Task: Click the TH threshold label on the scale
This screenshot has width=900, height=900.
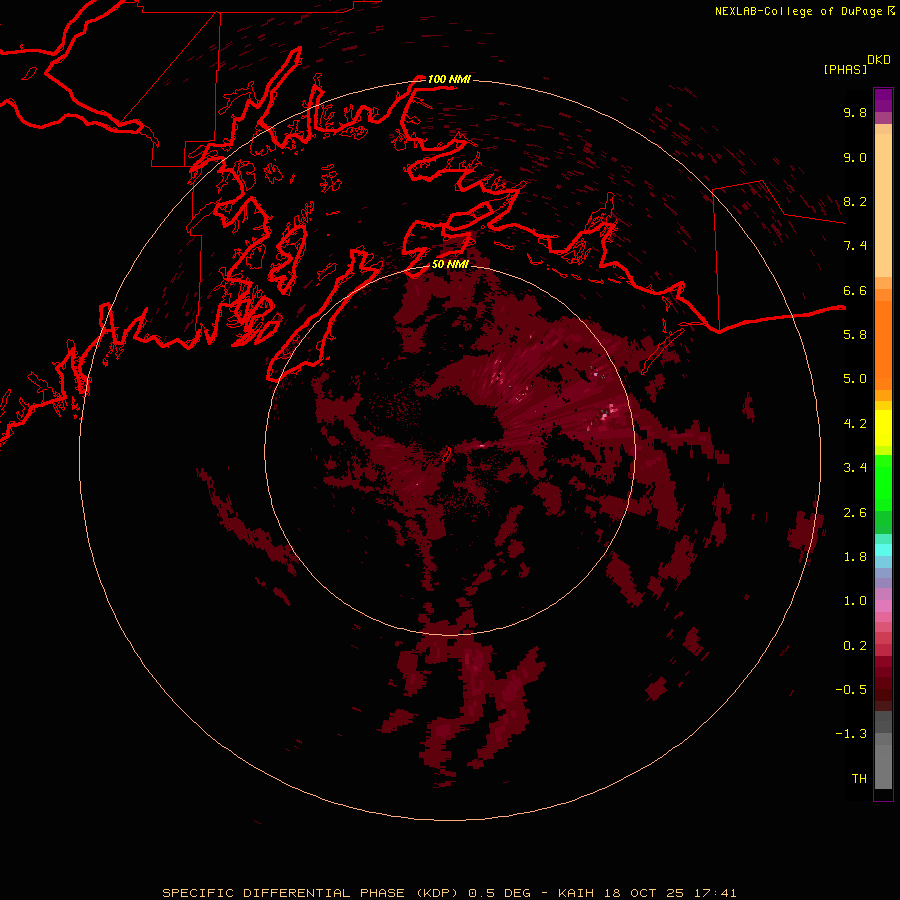Action: pos(859,779)
